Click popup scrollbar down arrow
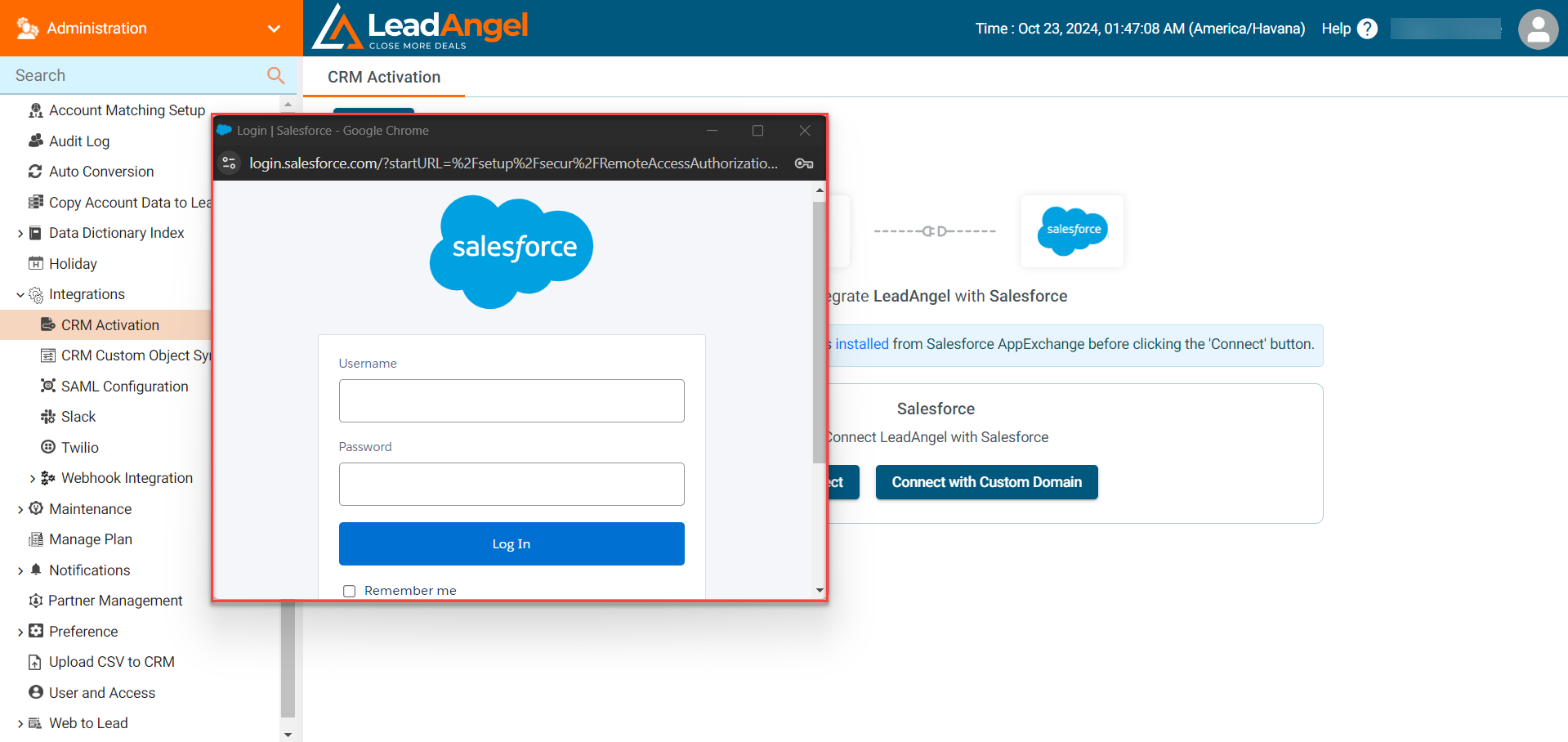The image size is (1568, 742). pyautogui.click(x=820, y=590)
